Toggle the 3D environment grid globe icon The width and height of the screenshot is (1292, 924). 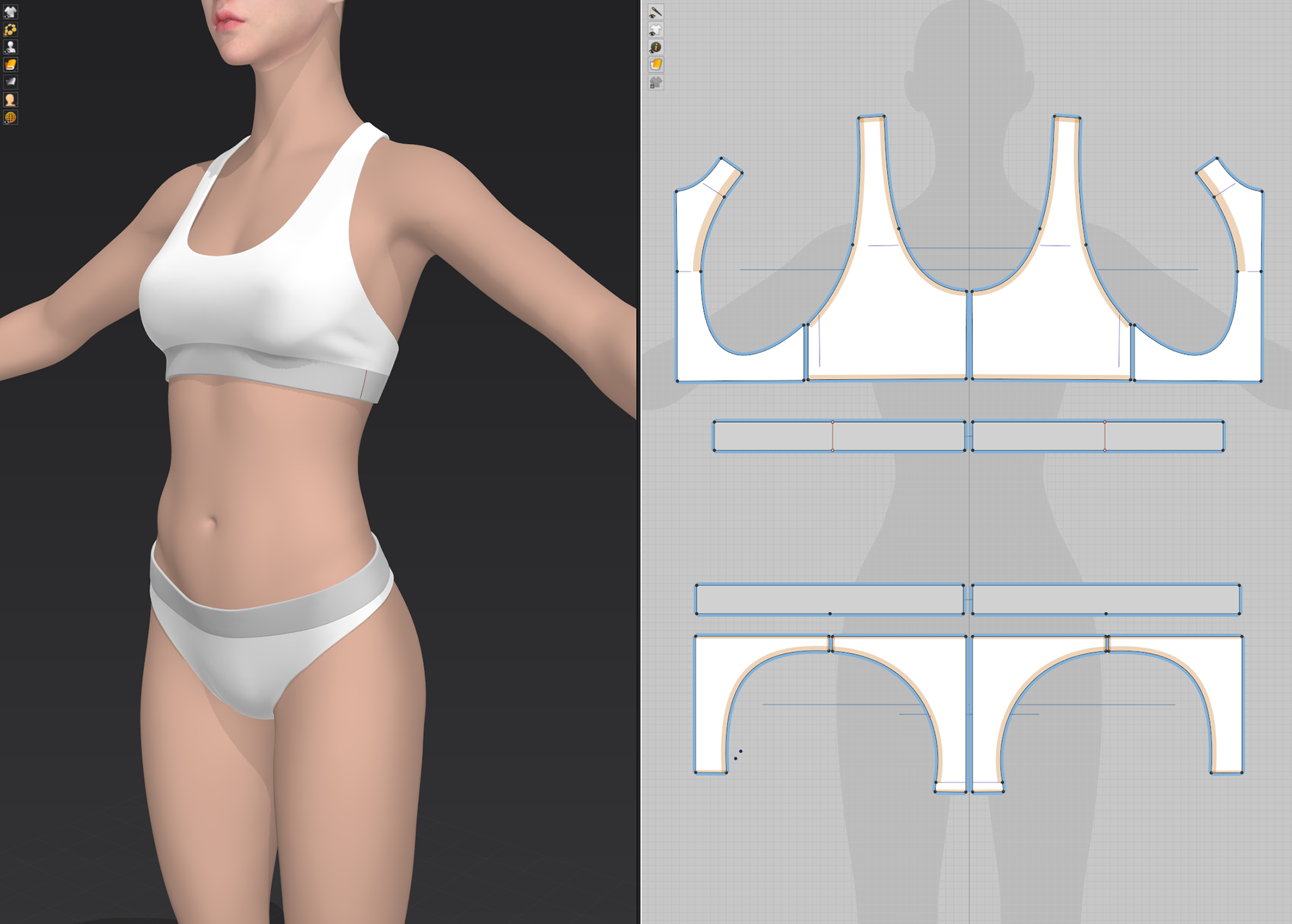10,117
